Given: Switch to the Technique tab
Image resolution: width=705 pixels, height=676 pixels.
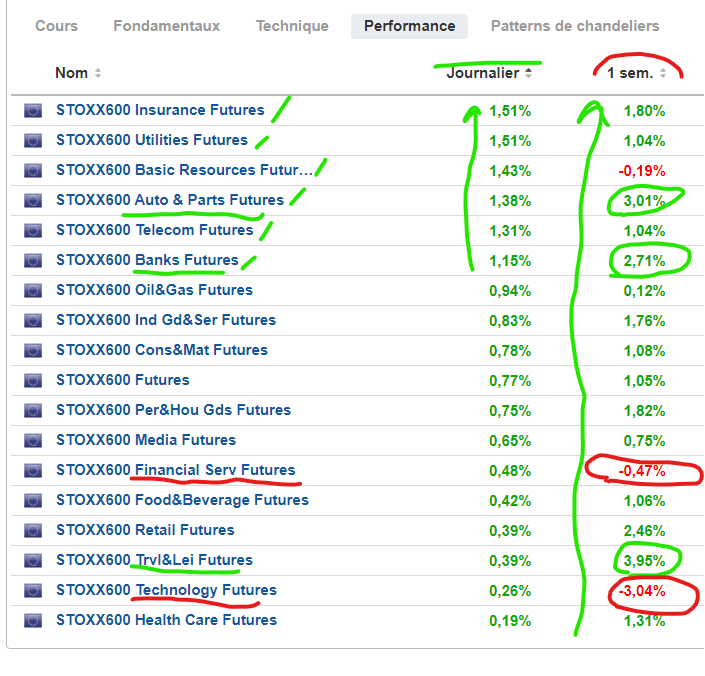Looking at the screenshot, I should pyautogui.click(x=292, y=26).
